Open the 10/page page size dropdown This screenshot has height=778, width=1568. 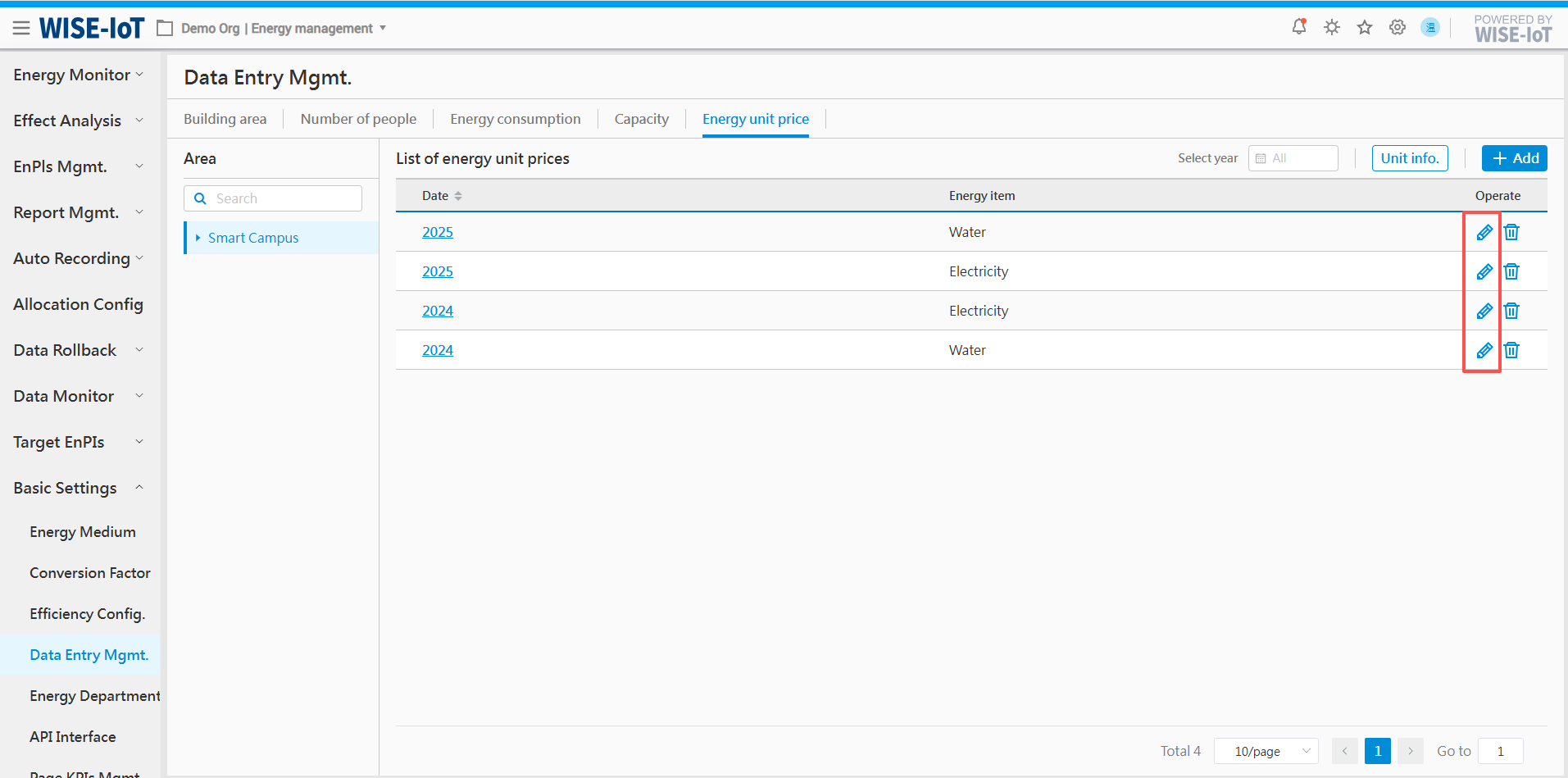tap(1266, 751)
